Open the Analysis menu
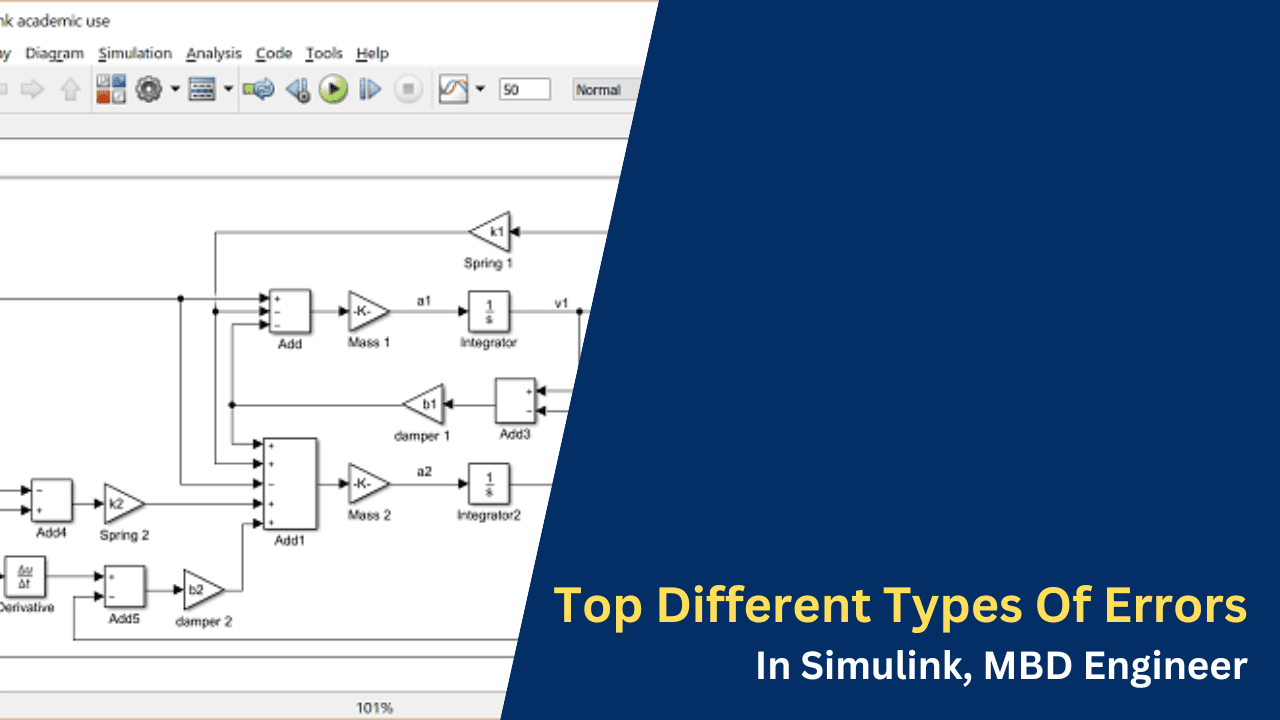The width and height of the screenshot is (1280, 720). tap(214, 53)
